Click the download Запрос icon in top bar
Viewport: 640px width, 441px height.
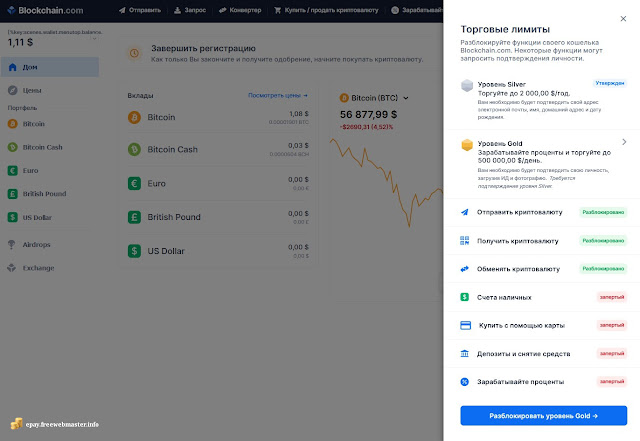coord(178,10)
